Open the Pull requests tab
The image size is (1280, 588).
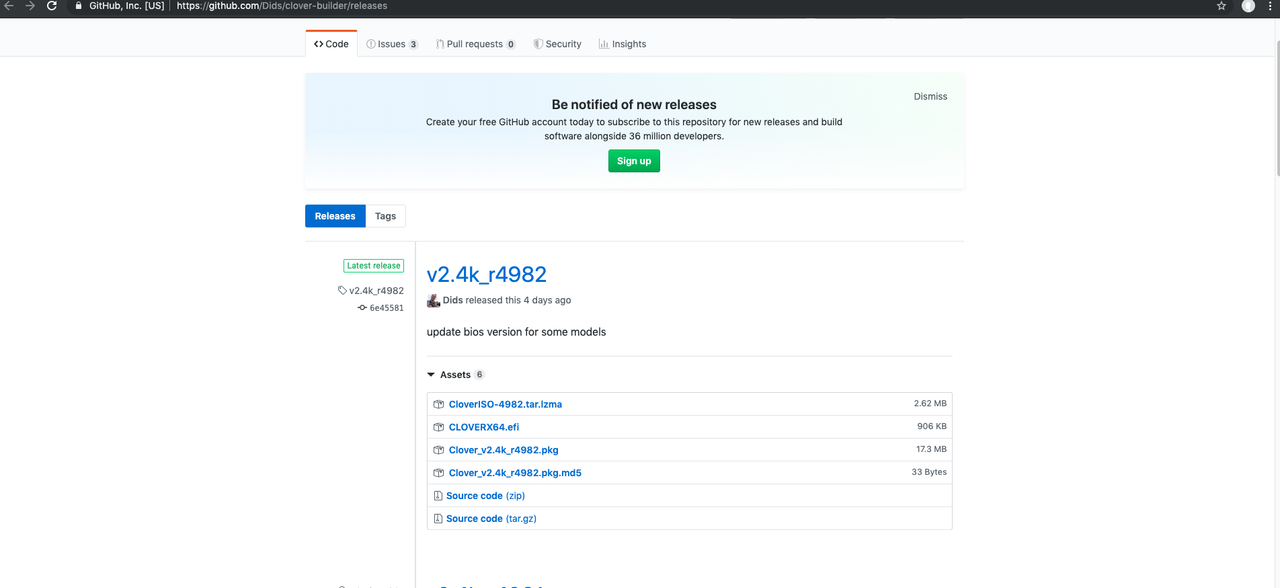coord(476,44)
